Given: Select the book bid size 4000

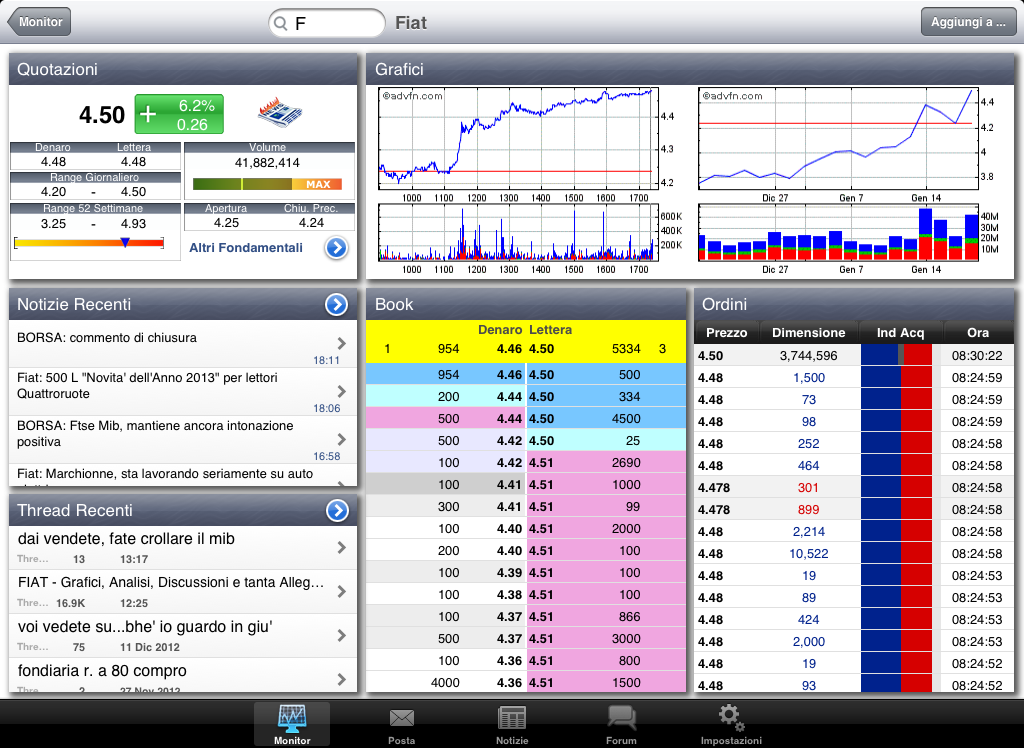Looking at the screenshot, I should click(x=445, y=683).
